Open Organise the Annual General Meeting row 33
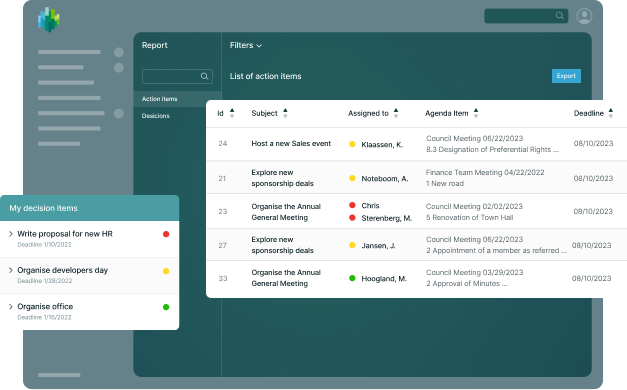Screen dimensions: 627x390 286,278
